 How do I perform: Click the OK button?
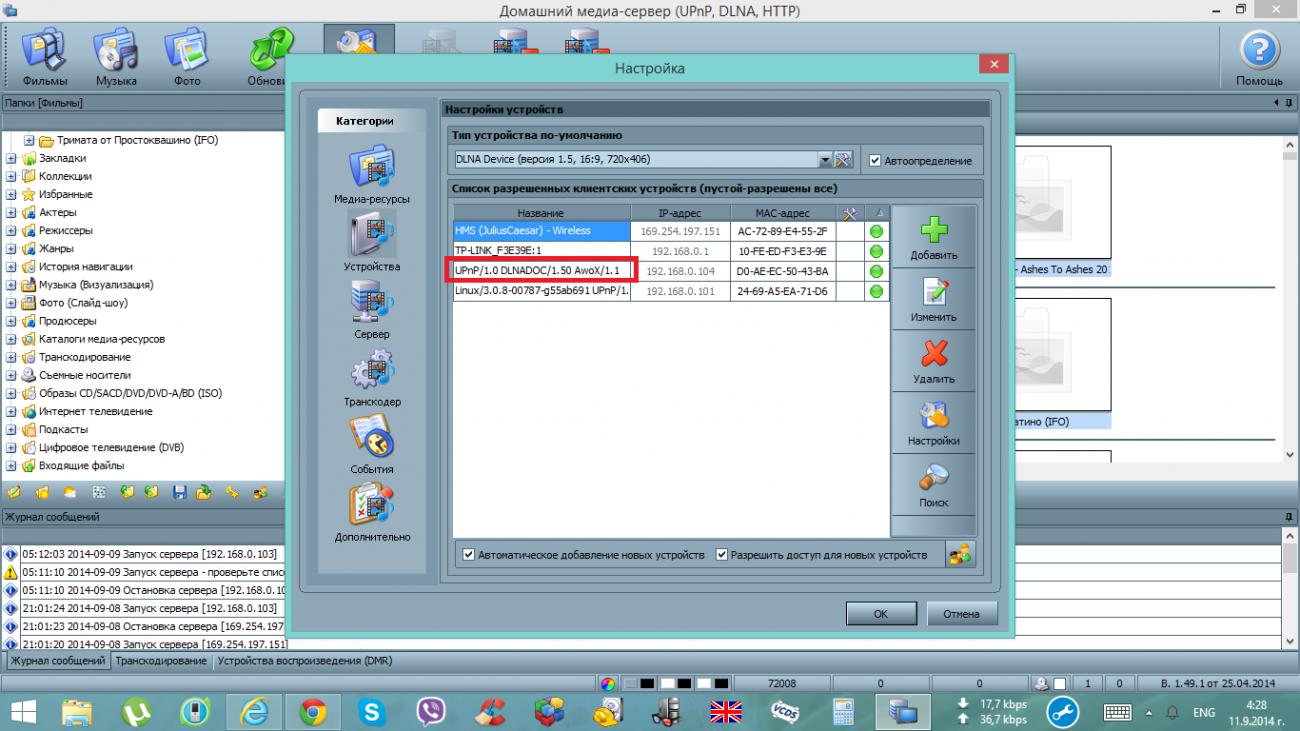click(880, 614)
